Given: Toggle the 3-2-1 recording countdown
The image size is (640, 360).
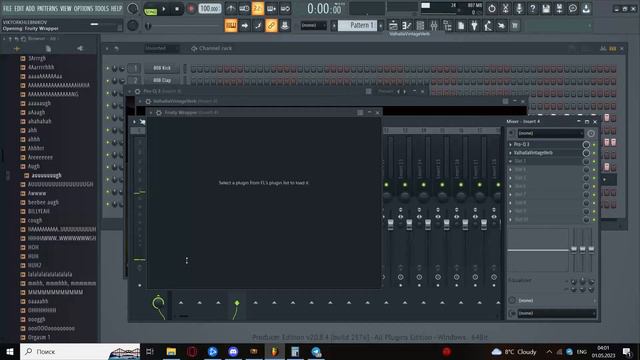Looking at the screenshot, I should pyautogui.click(x=258, y=9).
